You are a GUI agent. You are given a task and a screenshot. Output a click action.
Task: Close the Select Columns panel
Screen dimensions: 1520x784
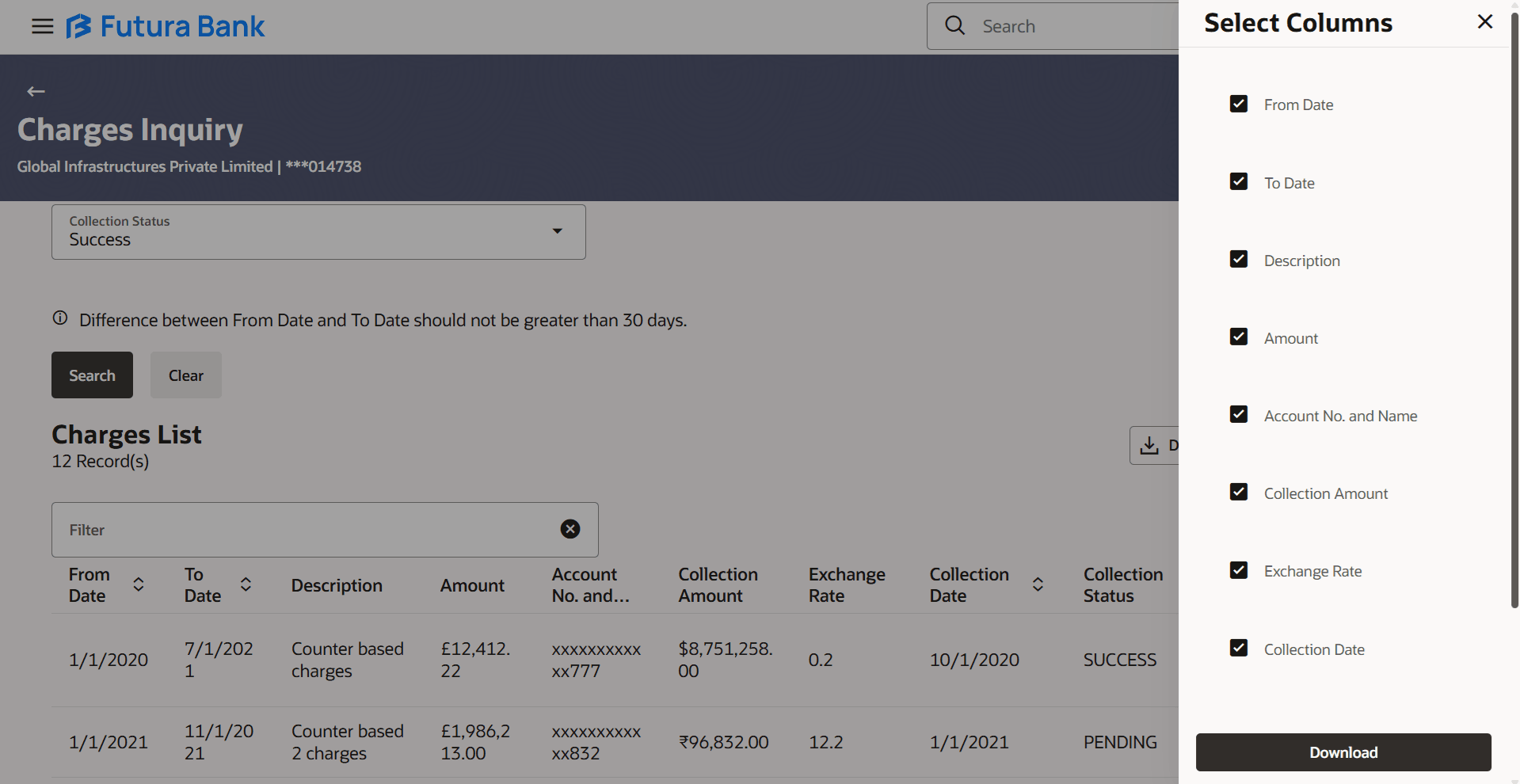tap(1485, 22)
